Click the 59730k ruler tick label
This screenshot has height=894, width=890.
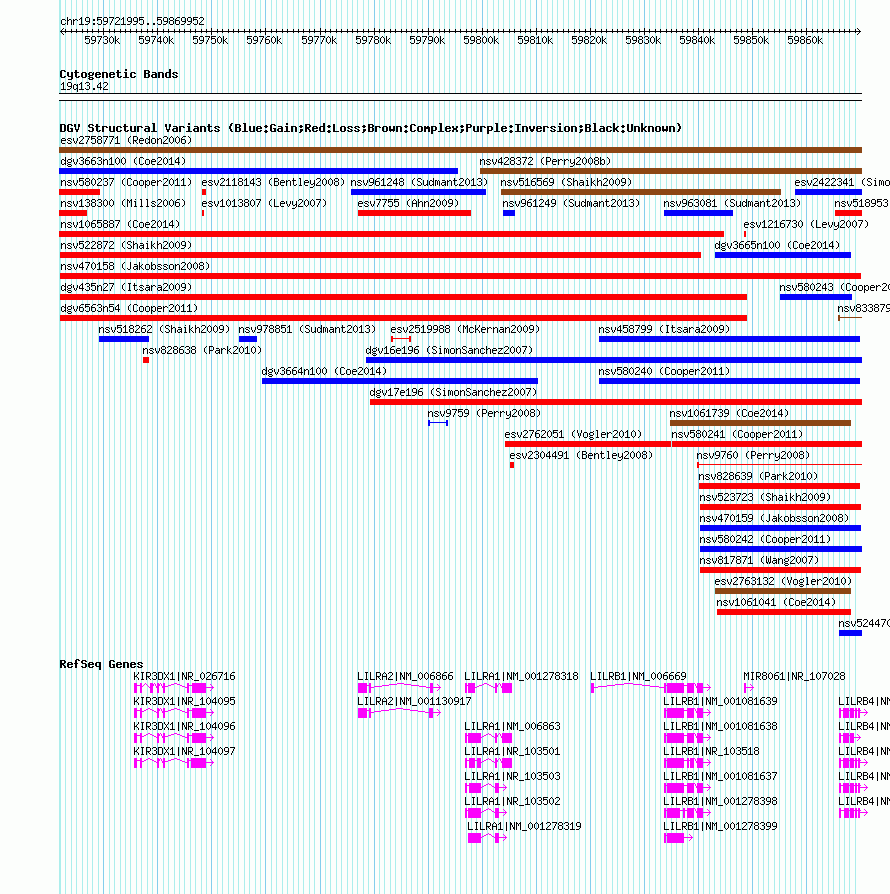[x=102, y=40]
